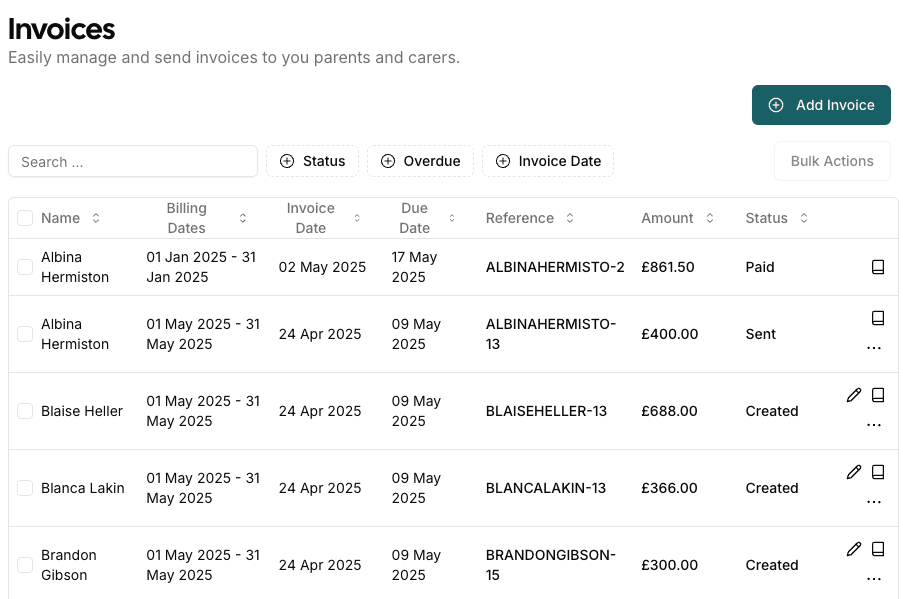Viewport: 903px width, 599px height.
Task: Open the document icon on Brandon Gibson's row
Action: (x=878, y=549)
